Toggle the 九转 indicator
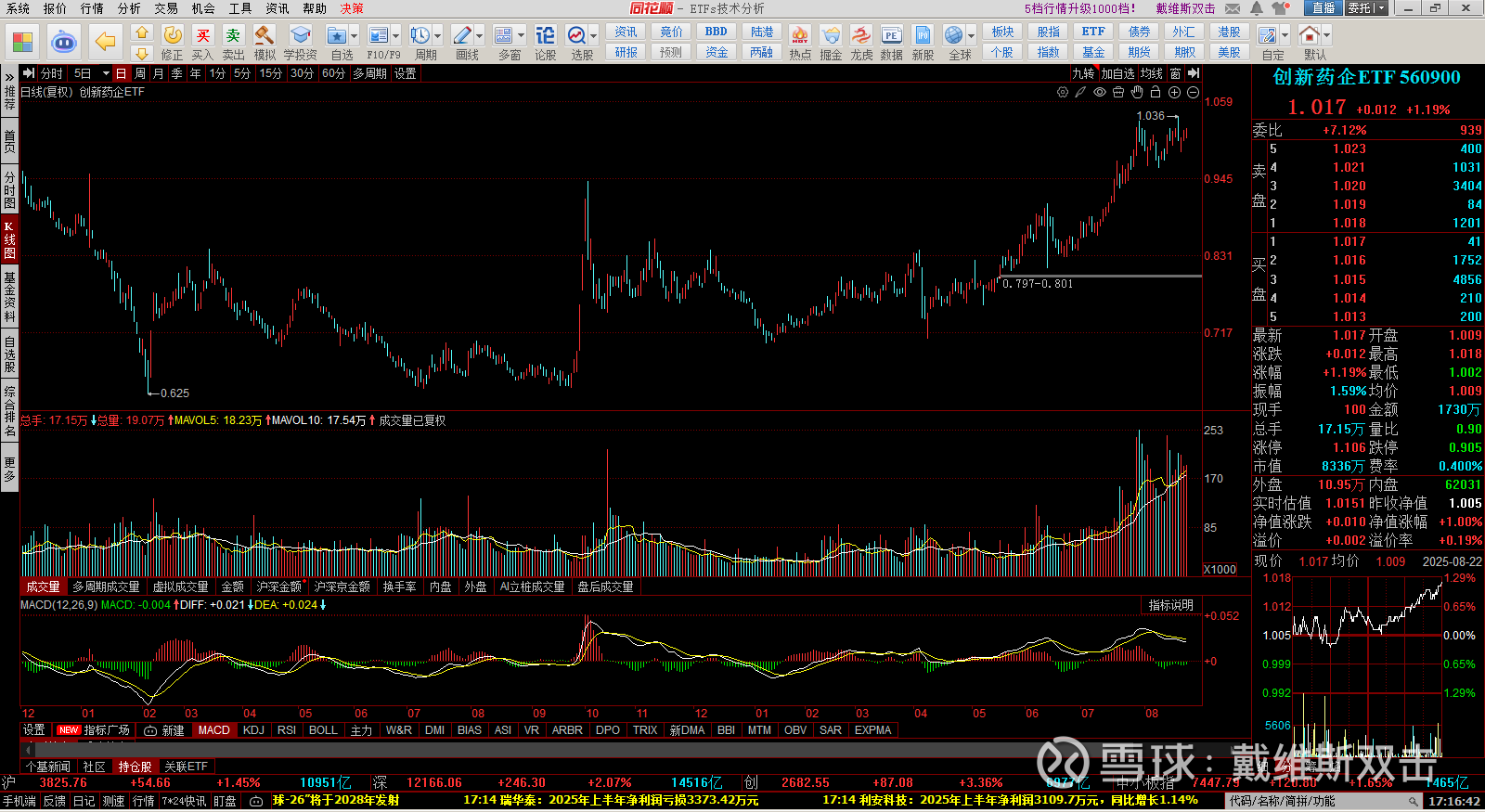Viewport: 1485px width, 812px height. click(1083, 73)
